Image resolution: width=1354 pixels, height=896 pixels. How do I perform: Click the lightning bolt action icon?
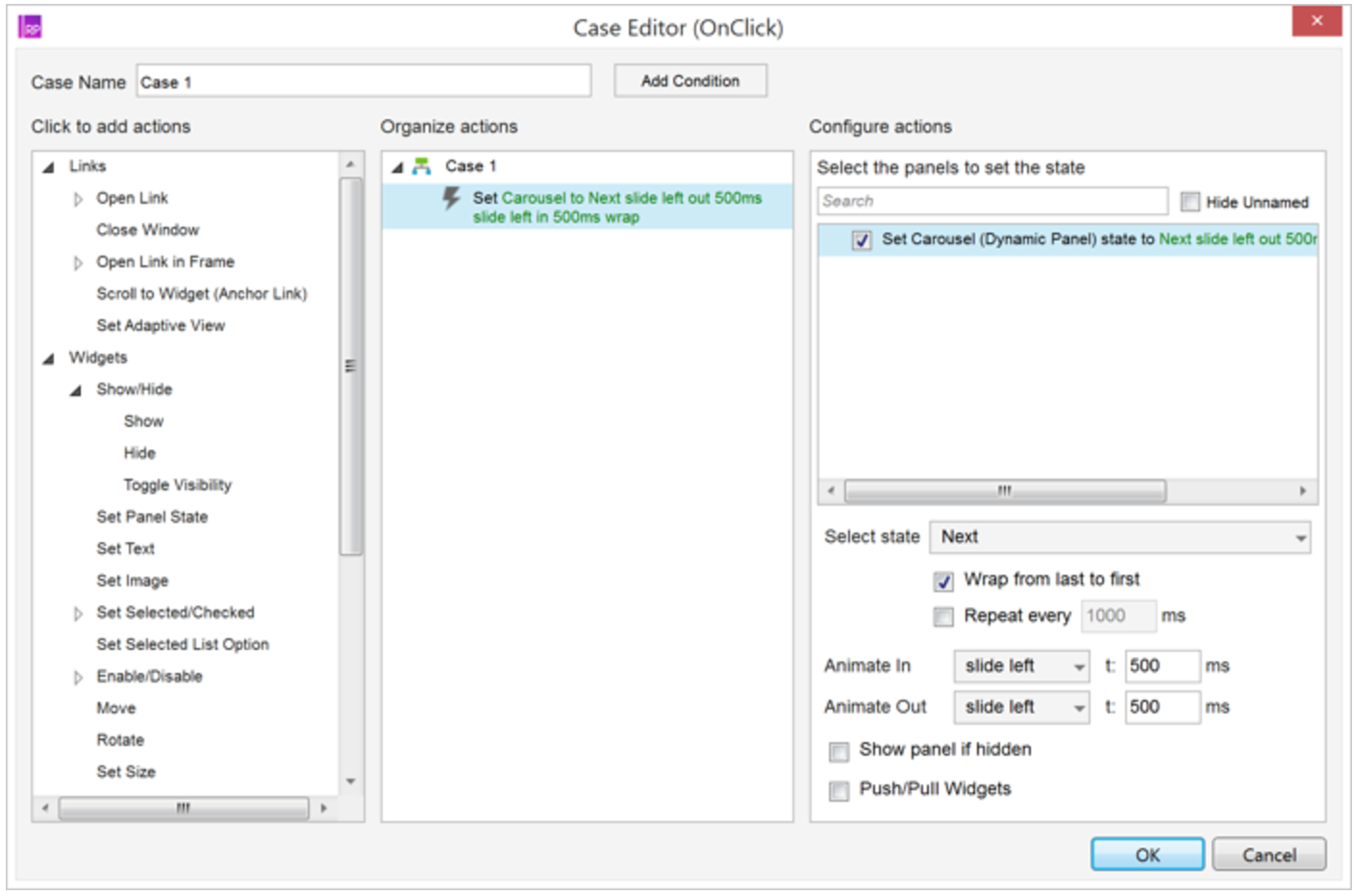pyautogui.click(x=451, y=199)
